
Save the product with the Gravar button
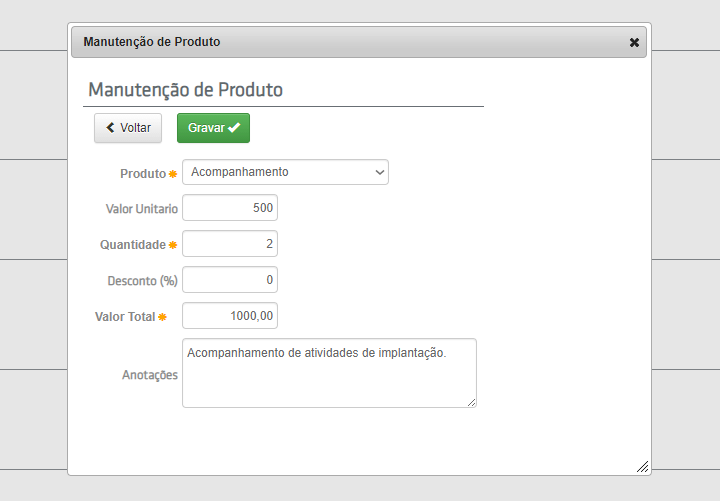(213, 128)
